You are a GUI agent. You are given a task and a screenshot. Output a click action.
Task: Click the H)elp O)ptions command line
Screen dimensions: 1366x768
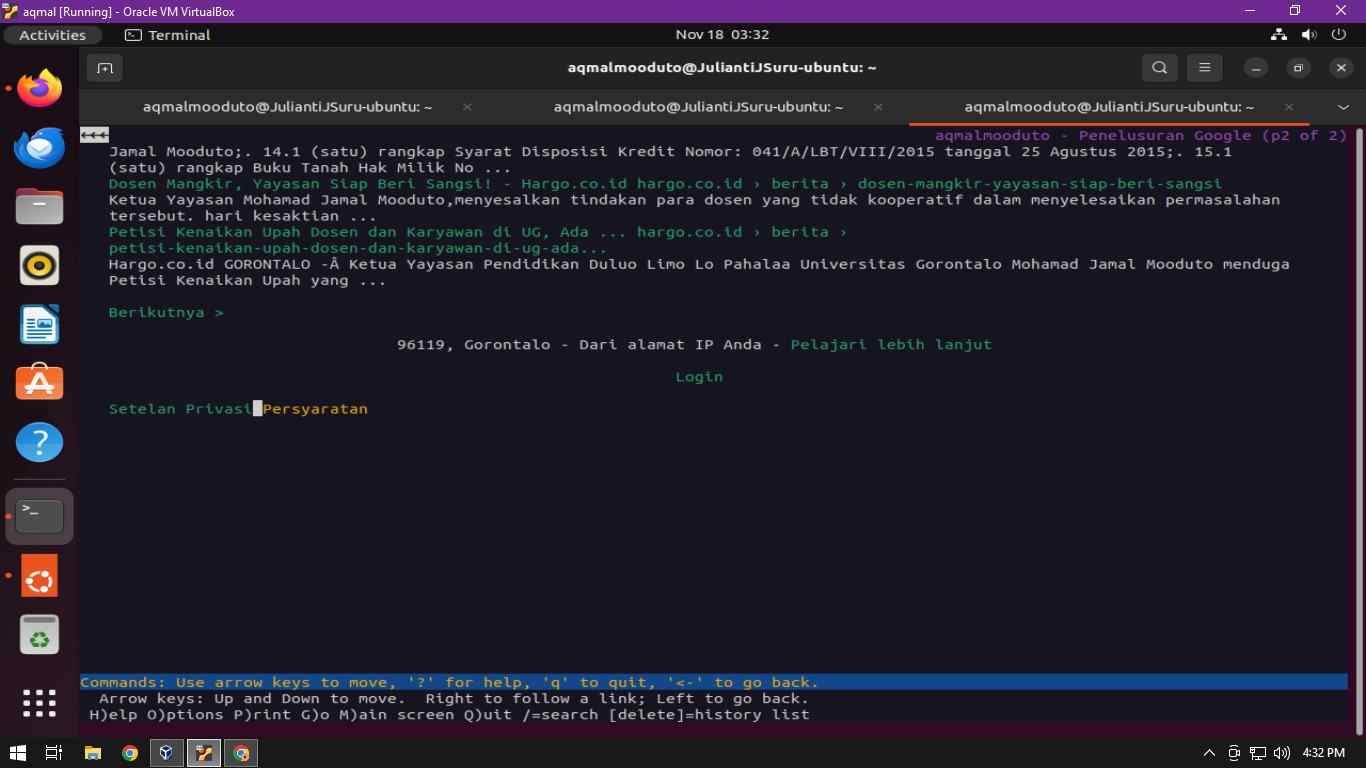[449, 715]
